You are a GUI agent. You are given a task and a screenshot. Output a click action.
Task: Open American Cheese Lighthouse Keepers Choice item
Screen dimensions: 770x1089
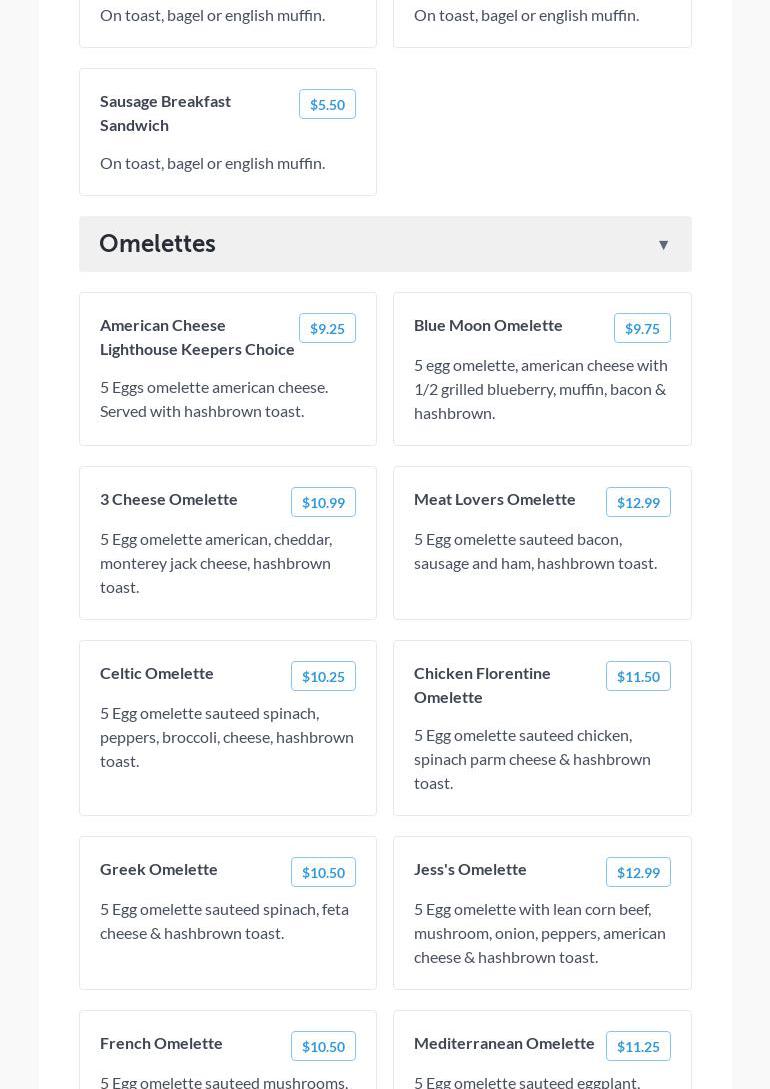pyautogui.click(x=197, y=337)
